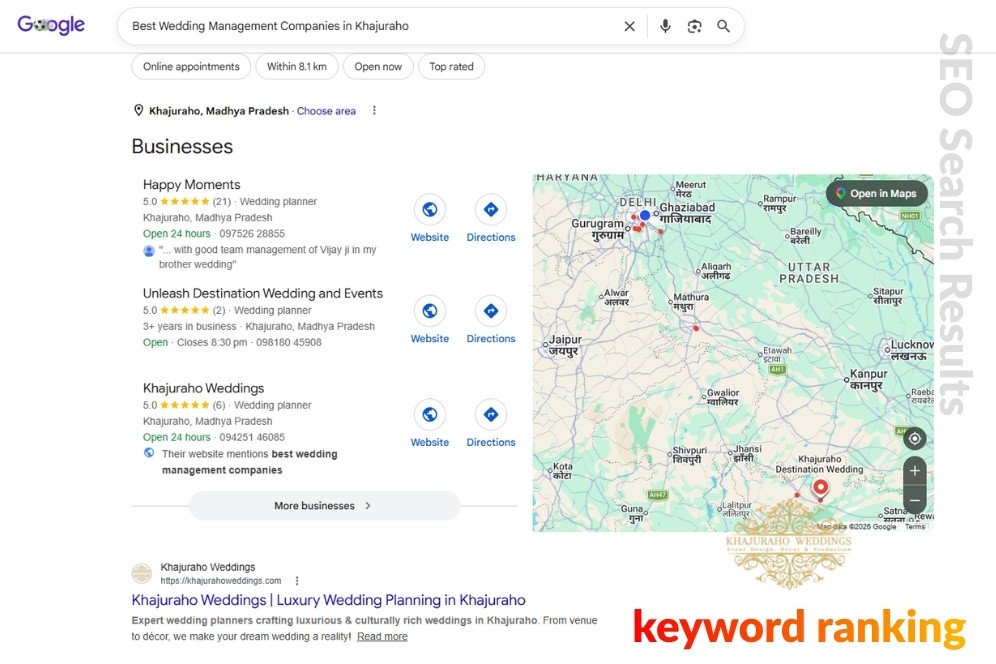This screenshot has width=996, height=664.
Task: Open Unleash Destination Wedding and Events listing
Action: [263, 293]
